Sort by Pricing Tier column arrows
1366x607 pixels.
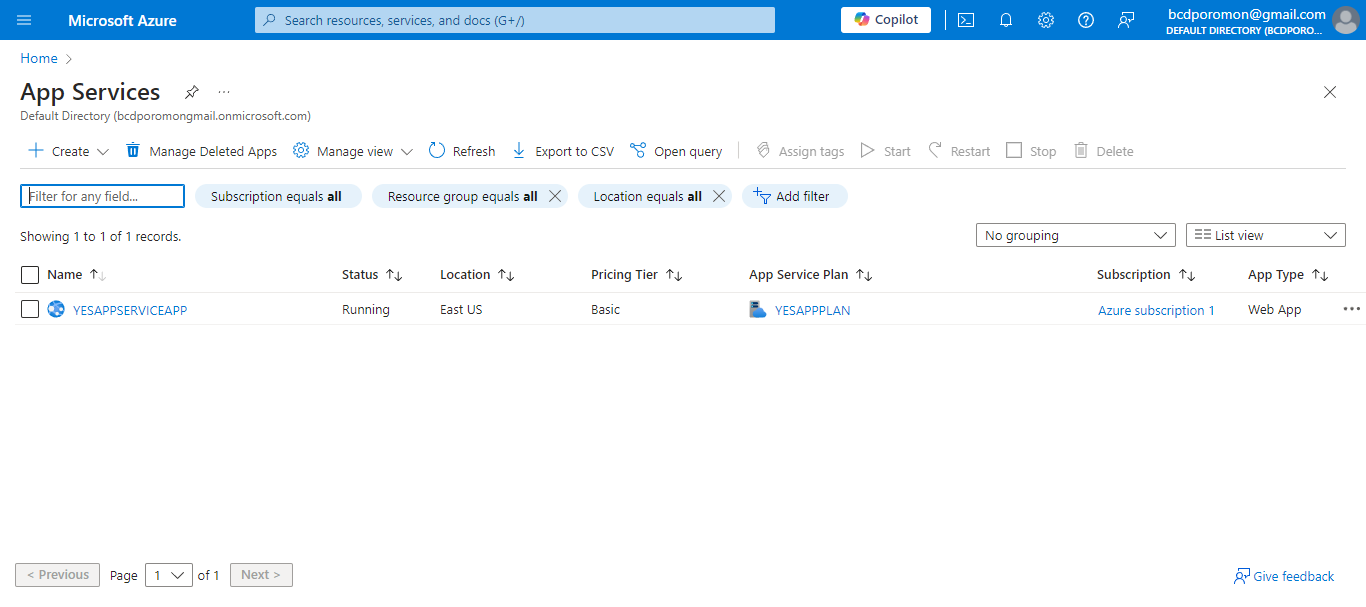click(674, 275)
